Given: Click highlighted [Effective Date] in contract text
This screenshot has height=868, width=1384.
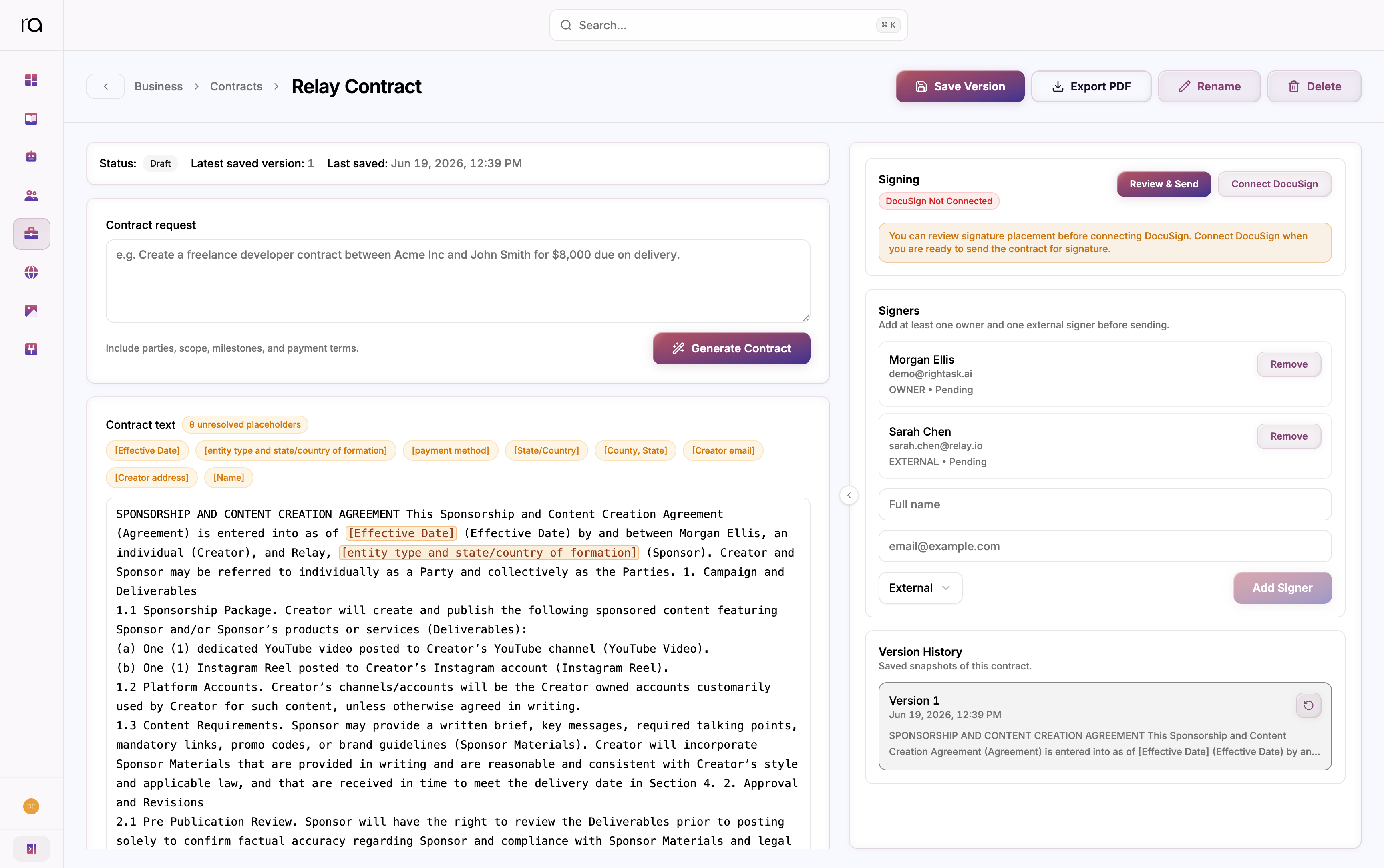Looking at the screenshot, I should coord(401,533).
